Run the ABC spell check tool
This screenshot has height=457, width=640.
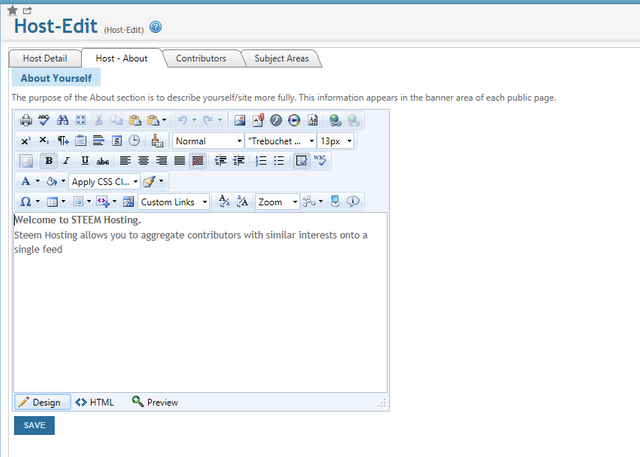point(44,120)
